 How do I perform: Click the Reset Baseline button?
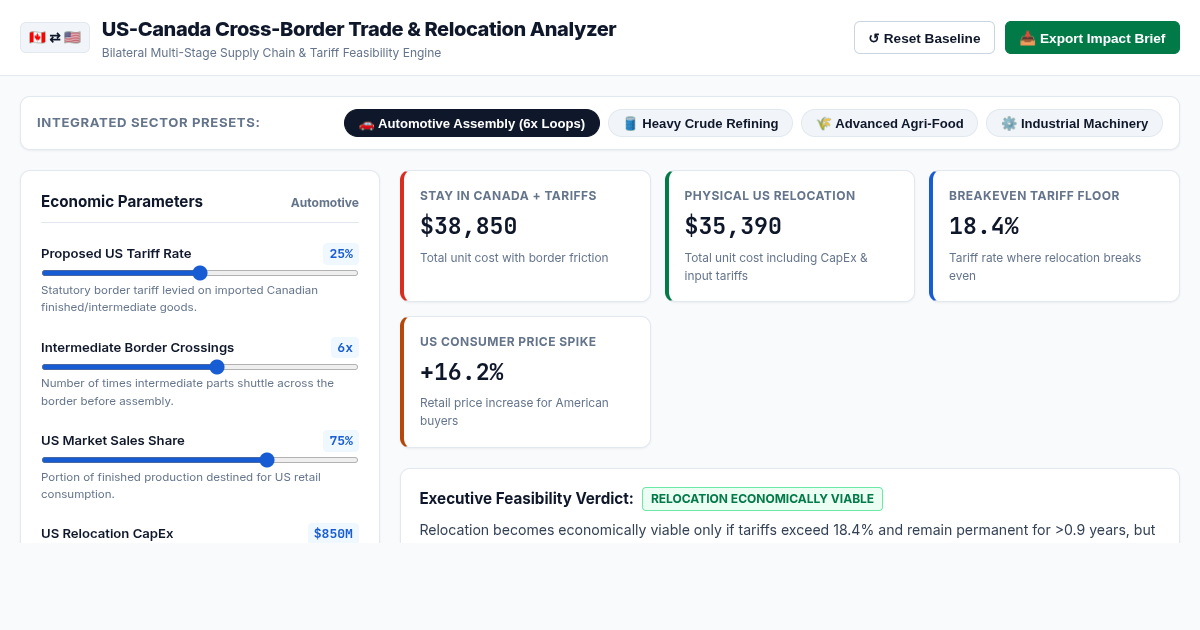(x=924, y=38)
